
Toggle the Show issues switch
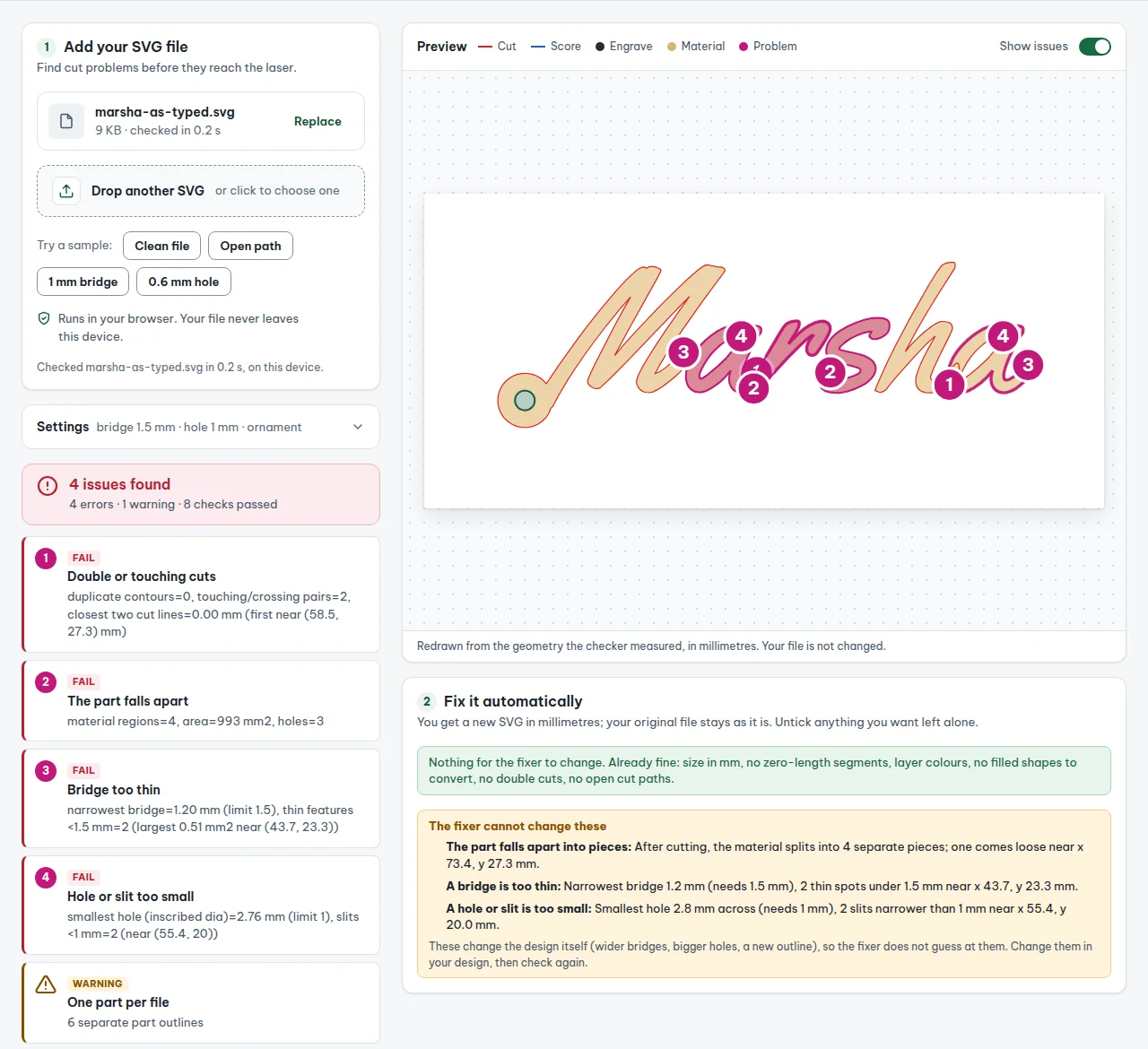pos(1095,47)
